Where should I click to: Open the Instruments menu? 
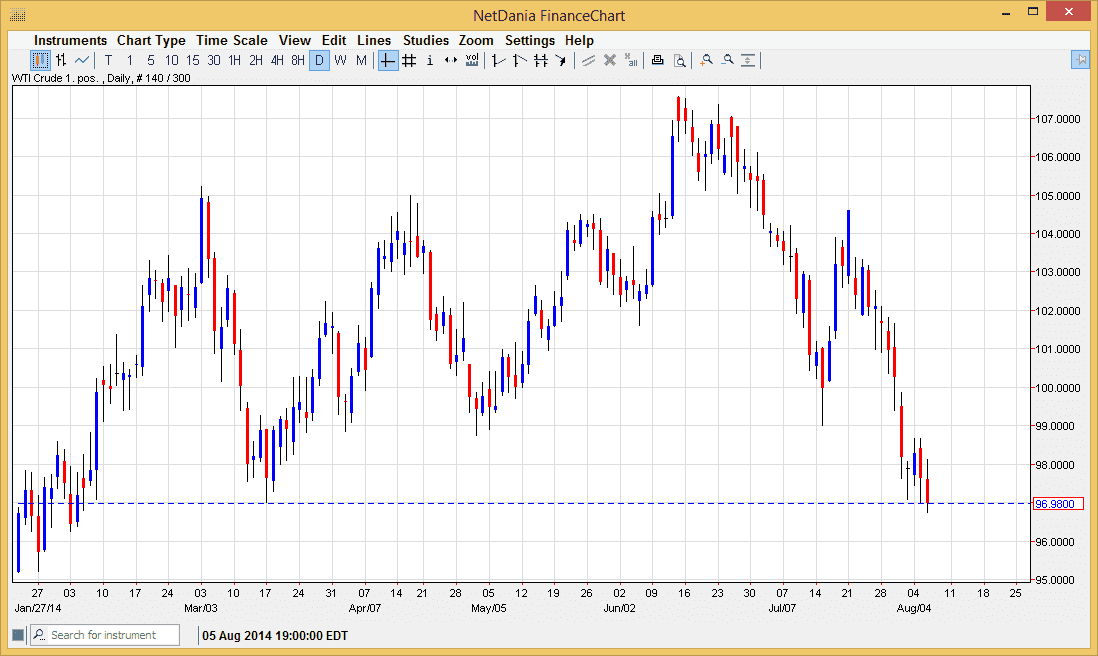coord(70,40)
